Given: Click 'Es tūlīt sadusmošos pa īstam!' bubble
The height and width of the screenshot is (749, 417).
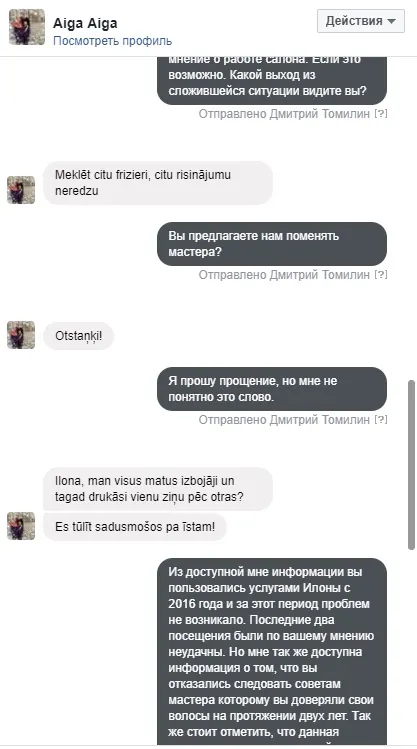Looking at the screenshot, I should [x=135, y=527].
